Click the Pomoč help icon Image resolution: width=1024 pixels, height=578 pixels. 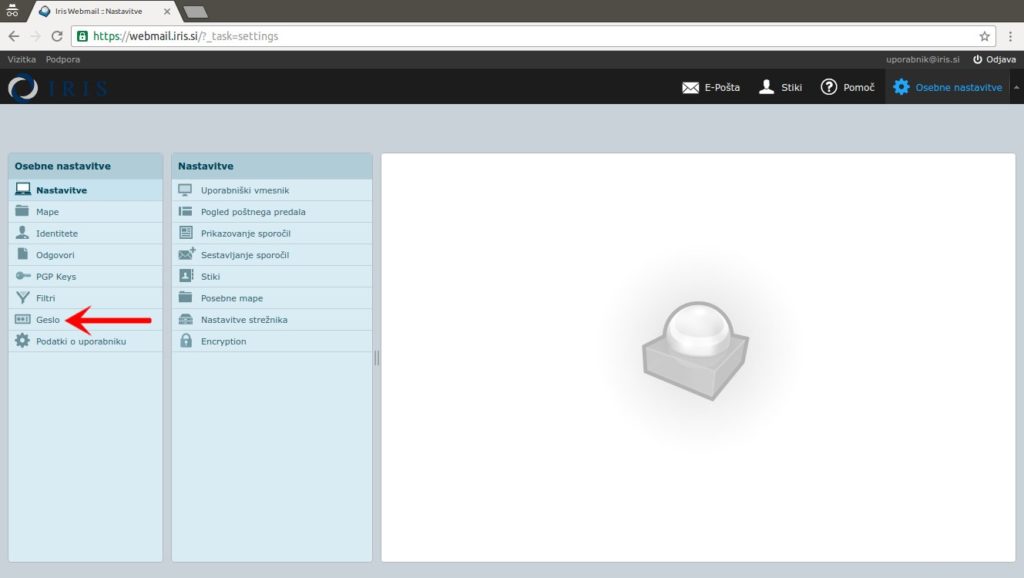828,87
